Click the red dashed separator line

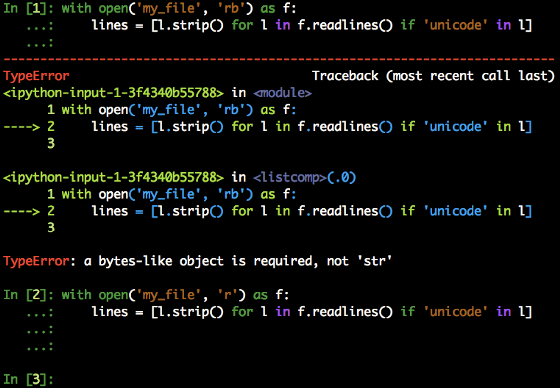click(x=279, y=59)
